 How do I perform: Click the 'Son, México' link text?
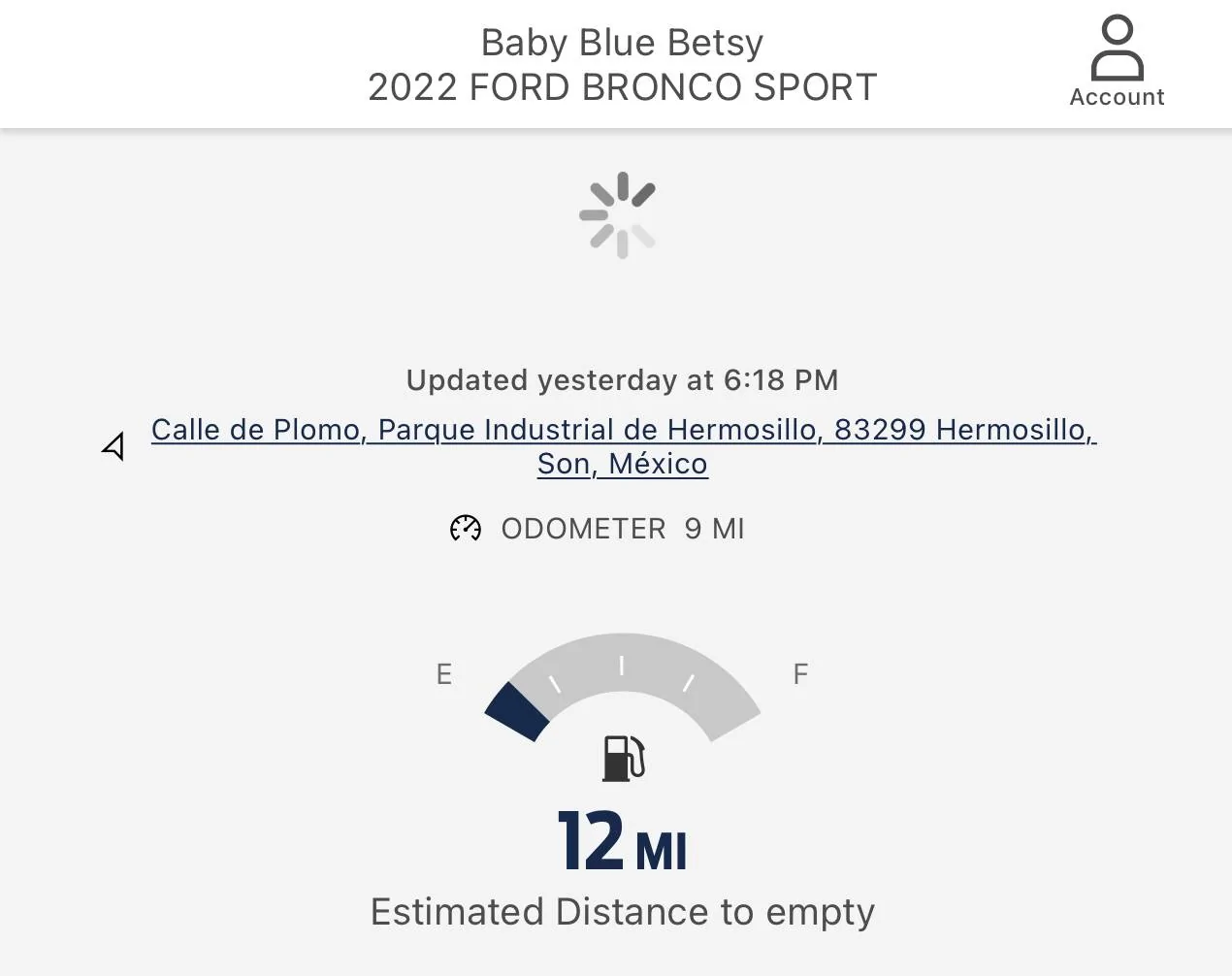point(622,464)
